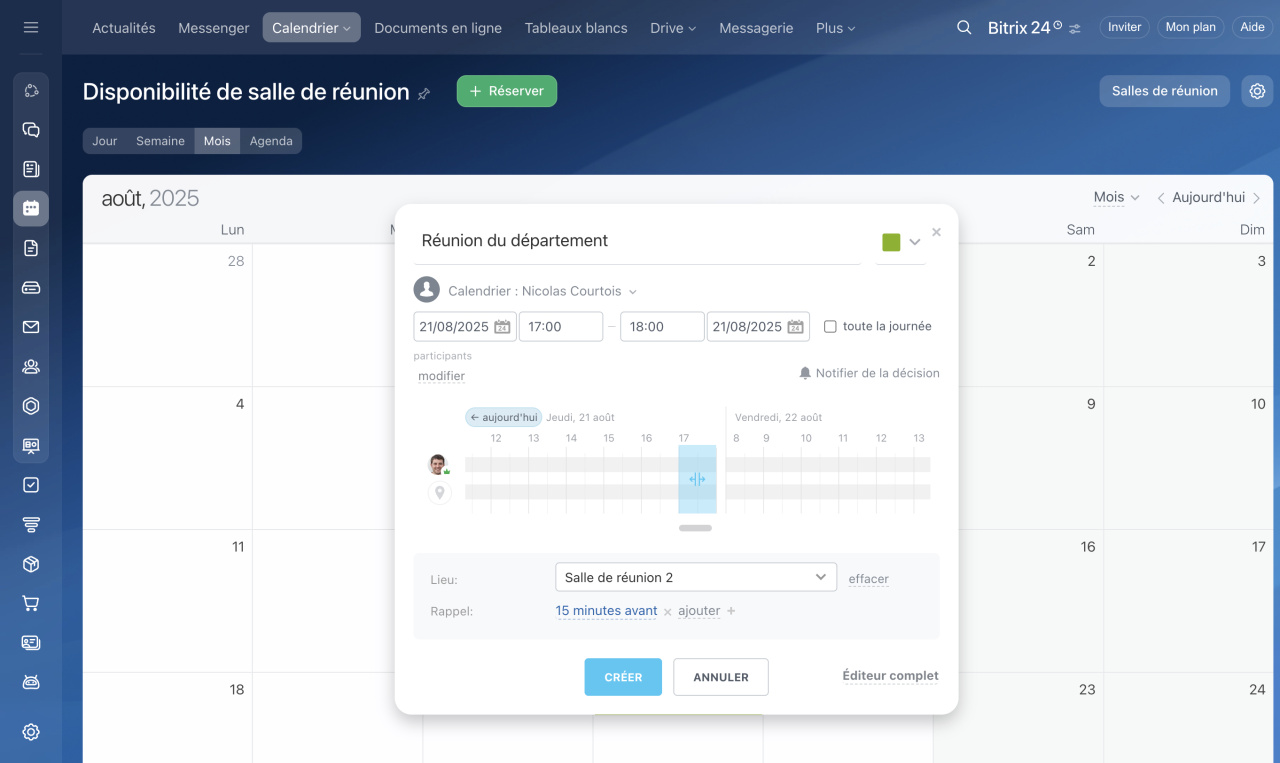Open the Actualités menu item

click(x=124, y=28)
